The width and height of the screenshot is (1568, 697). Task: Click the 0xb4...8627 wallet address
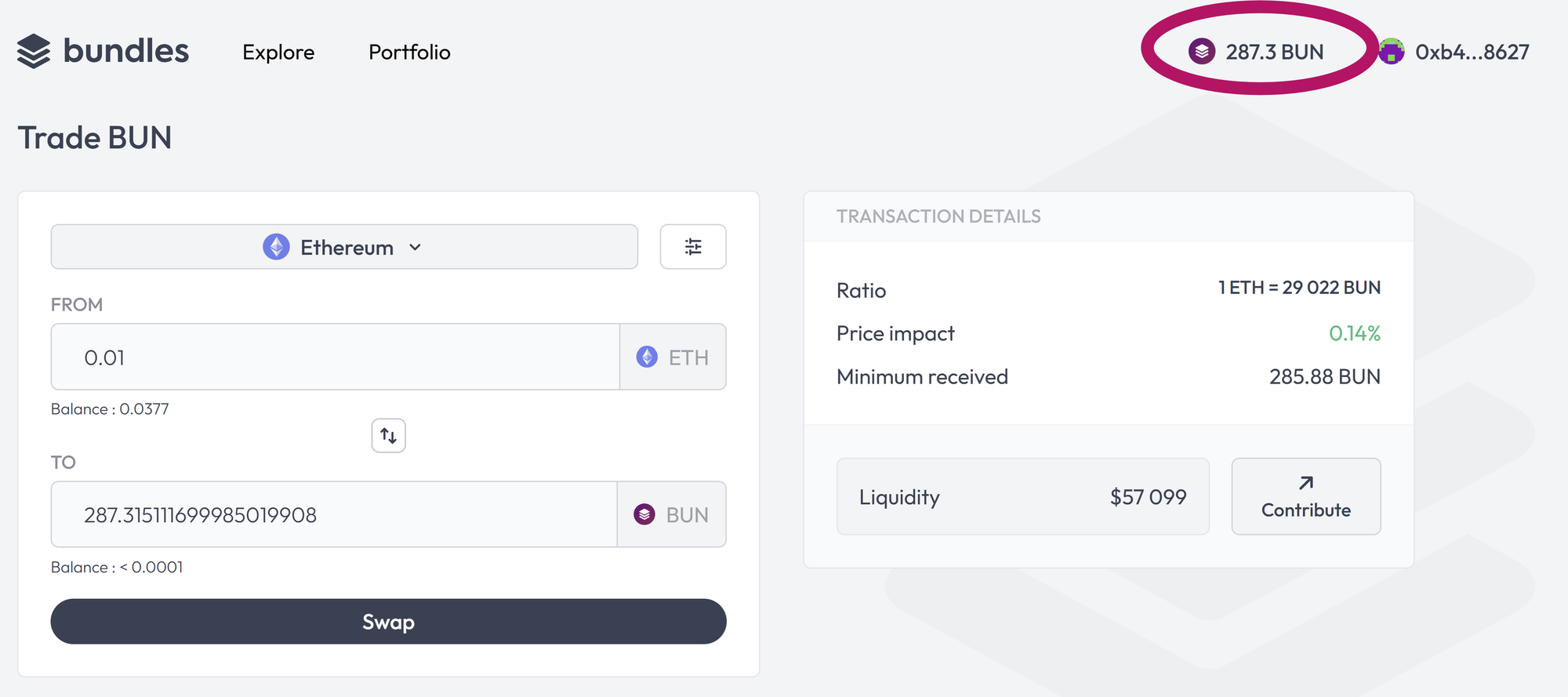1472,53
